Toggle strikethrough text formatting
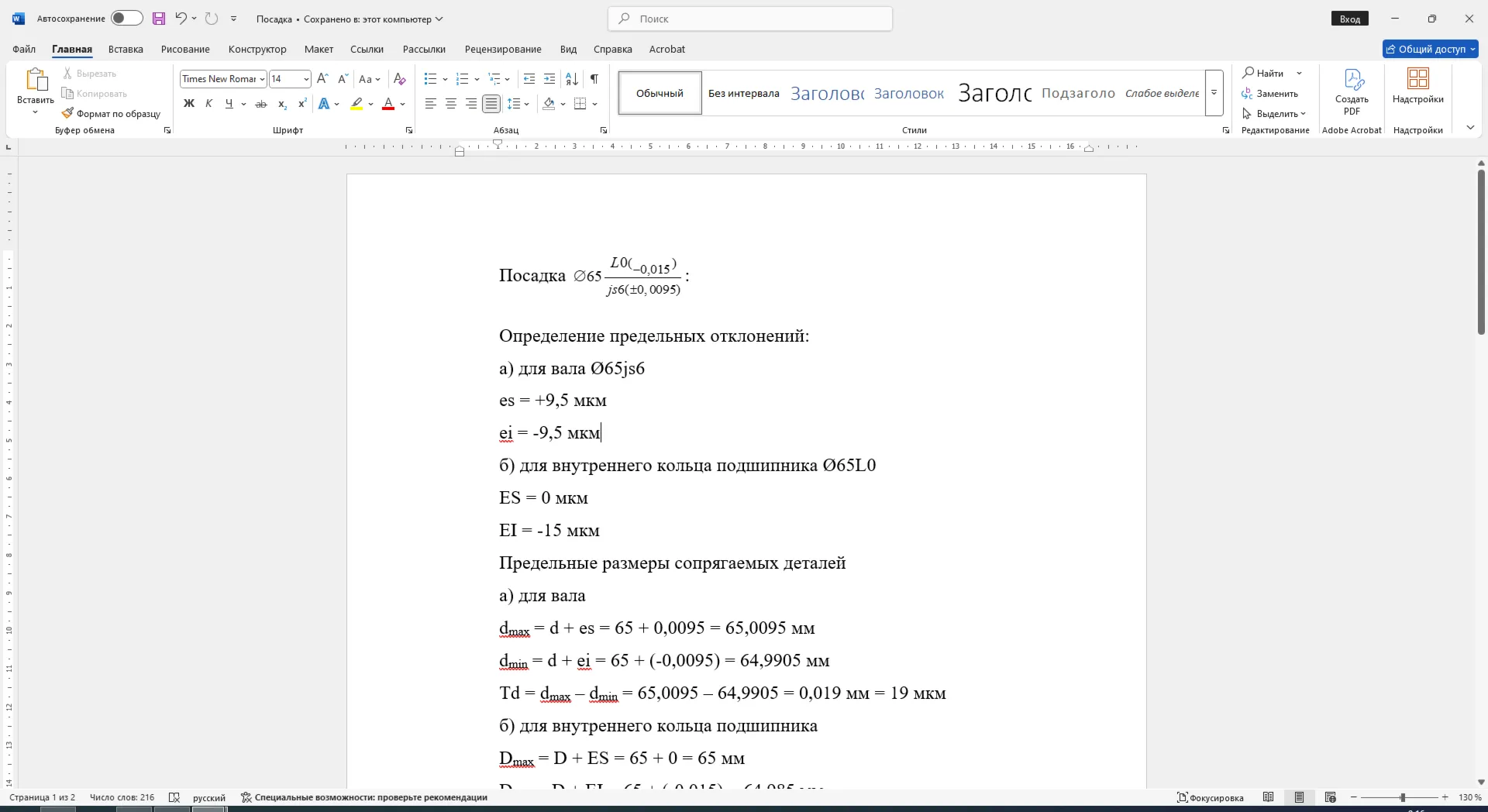The height and width of the screenshot is (812, 1488). pos(261,104)
